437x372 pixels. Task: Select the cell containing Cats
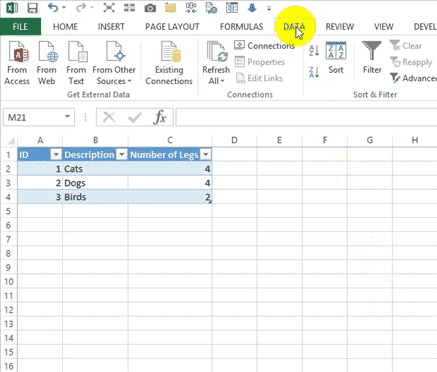tap(95, 169)
